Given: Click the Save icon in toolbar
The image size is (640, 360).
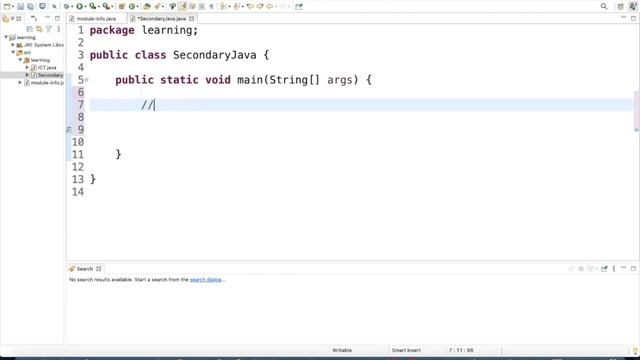Looking at the screenshot, I should [x=20, y=7].
